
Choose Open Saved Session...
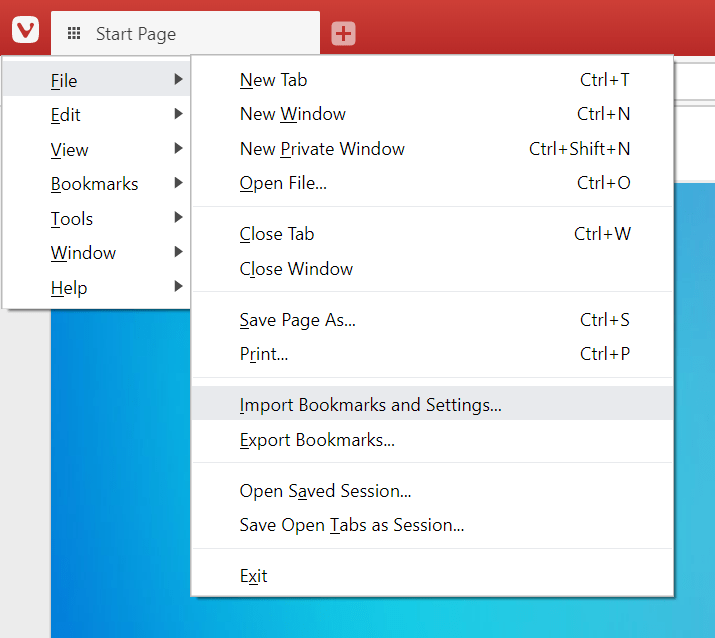click(x=432, y=491)
